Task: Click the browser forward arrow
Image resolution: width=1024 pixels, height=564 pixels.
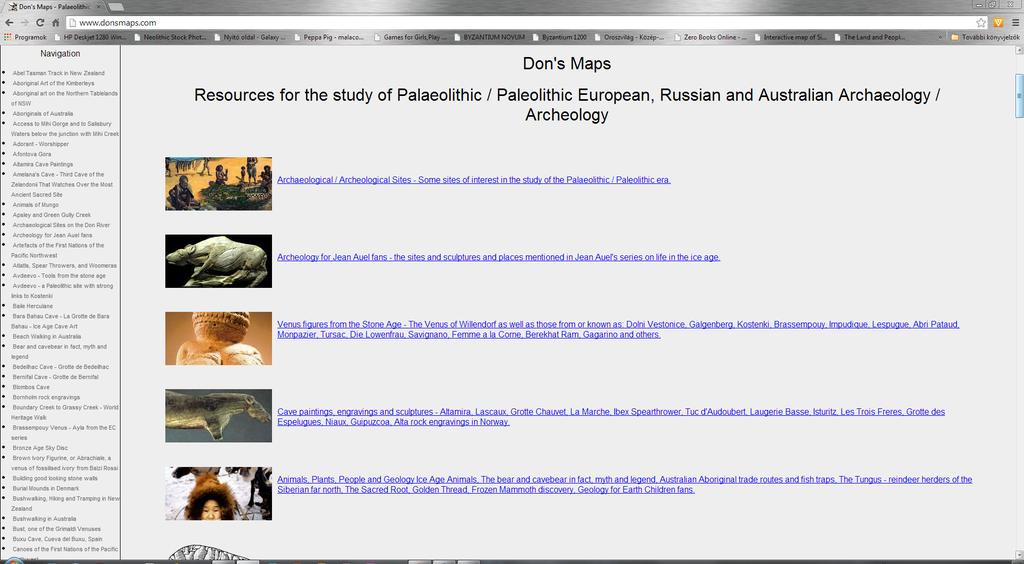Action: pyautogui.click(x=24, y=22)
